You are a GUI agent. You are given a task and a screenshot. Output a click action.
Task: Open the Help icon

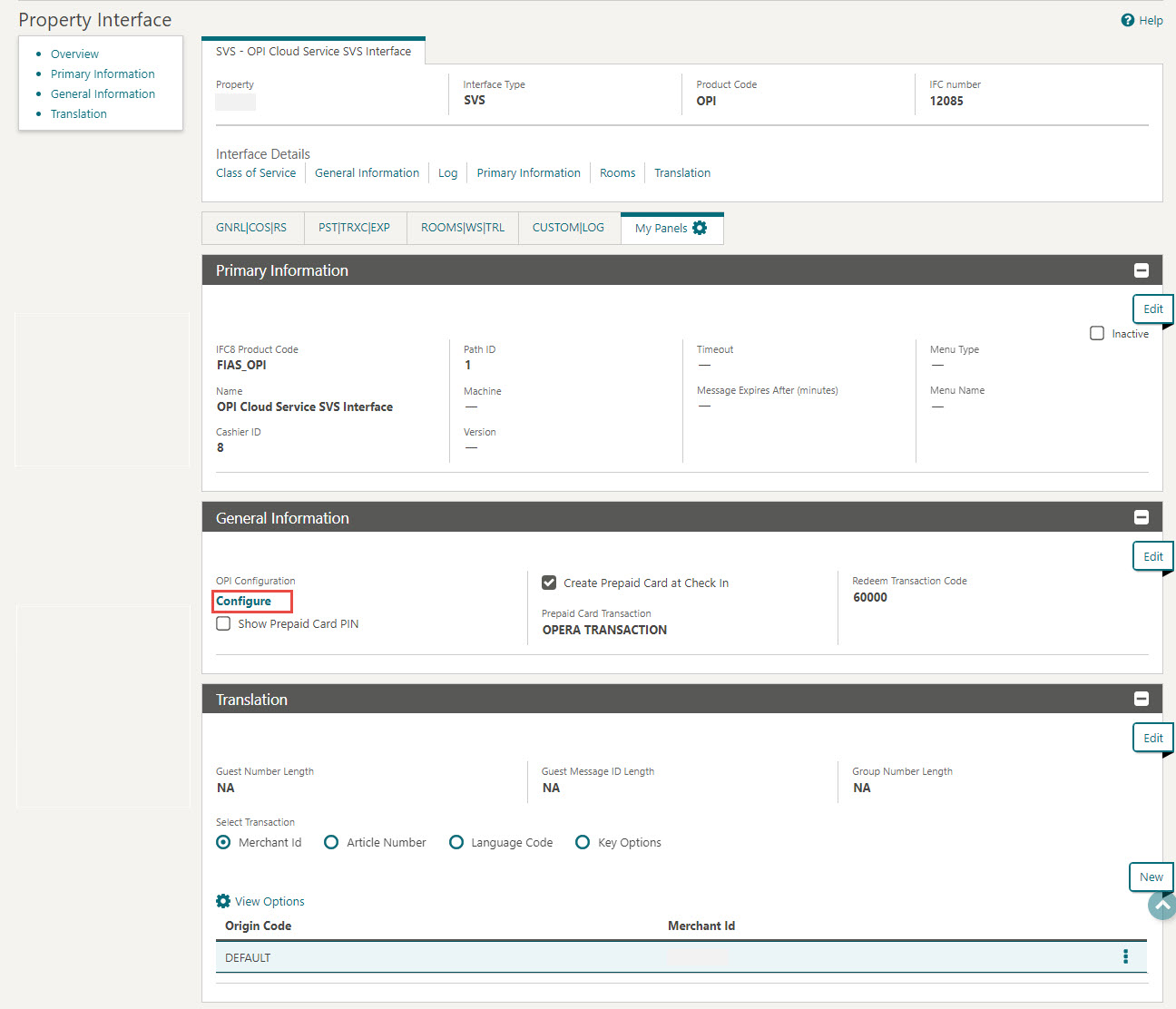1128,20
